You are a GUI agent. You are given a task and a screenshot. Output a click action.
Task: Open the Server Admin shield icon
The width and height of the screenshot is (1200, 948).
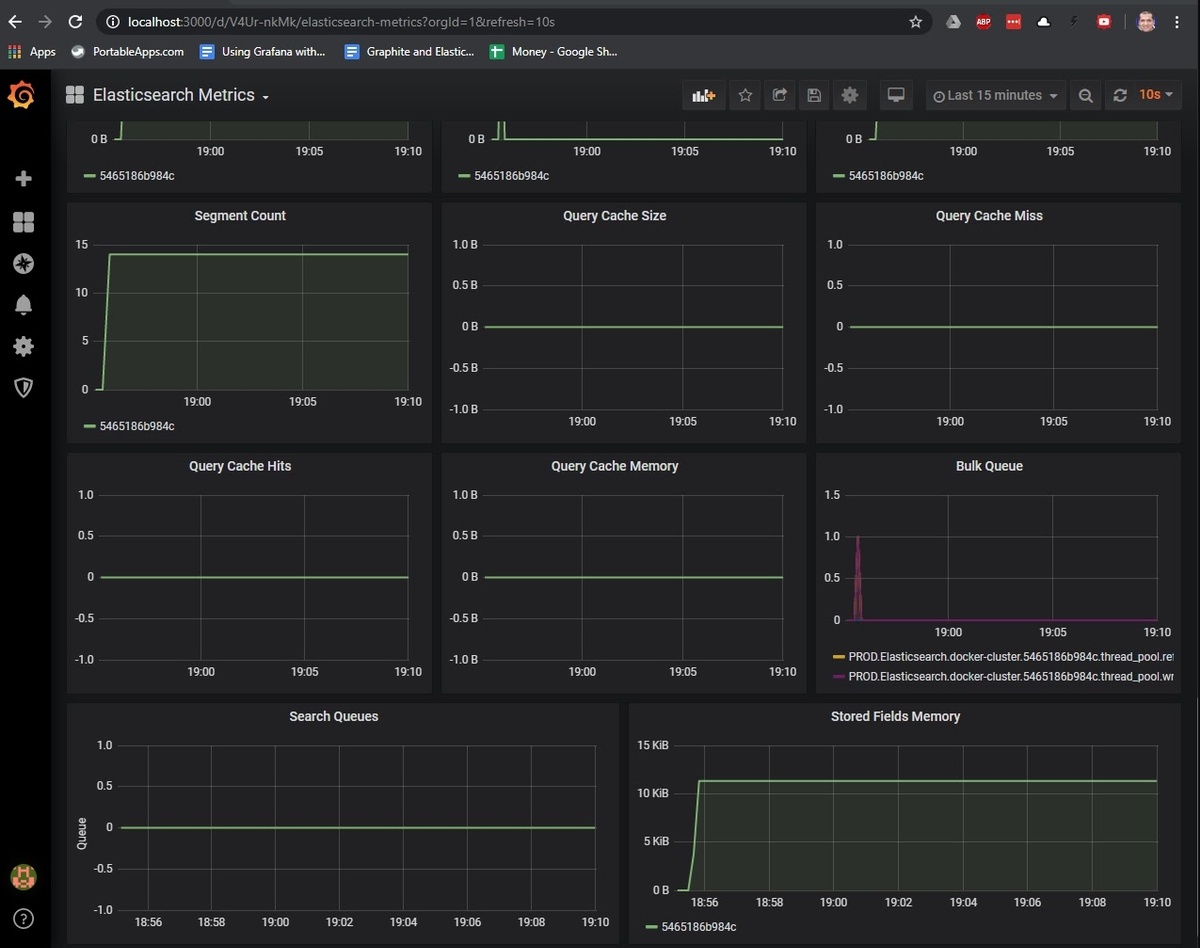(x=23, y=387)
